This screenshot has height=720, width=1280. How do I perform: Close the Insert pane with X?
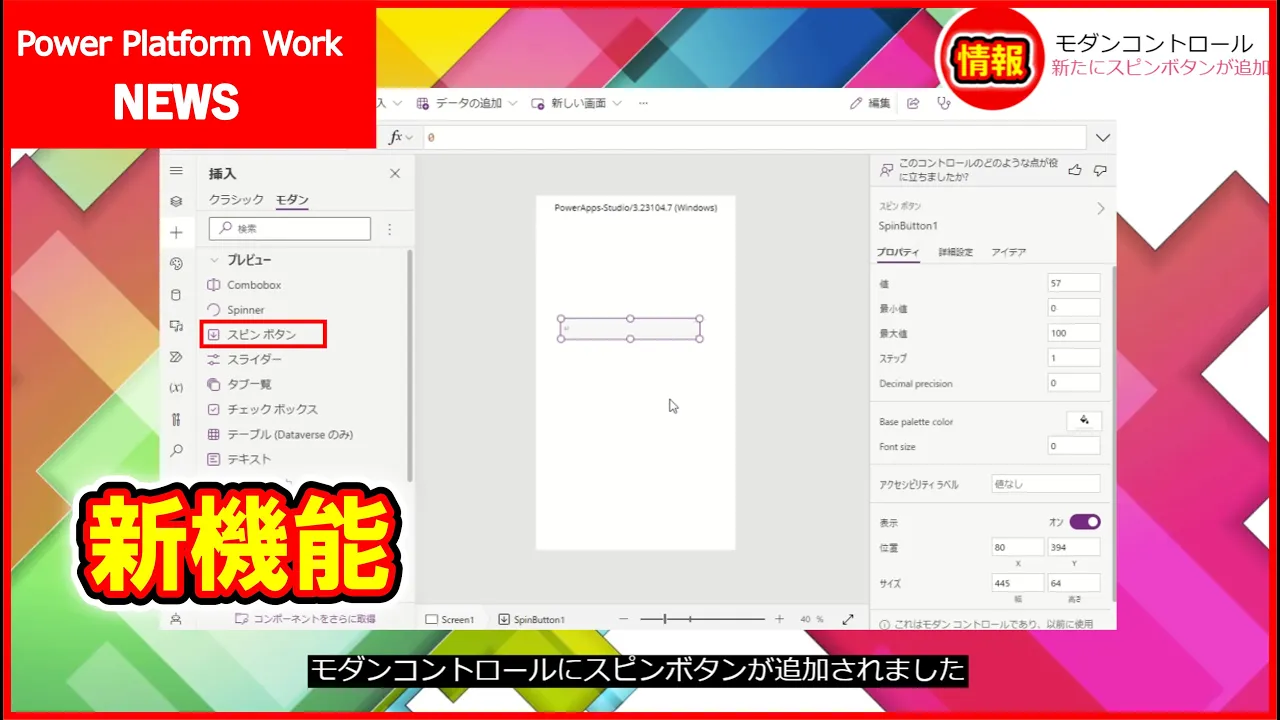tap(395, 173)
